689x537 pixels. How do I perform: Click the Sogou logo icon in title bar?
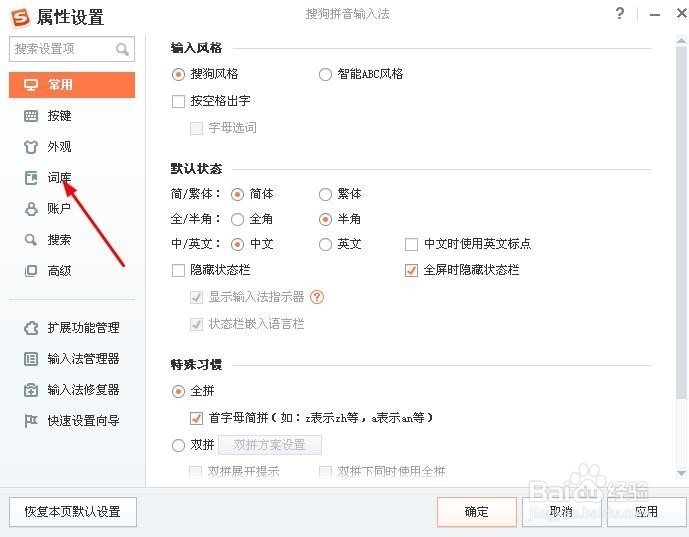[x=20, y=17]
